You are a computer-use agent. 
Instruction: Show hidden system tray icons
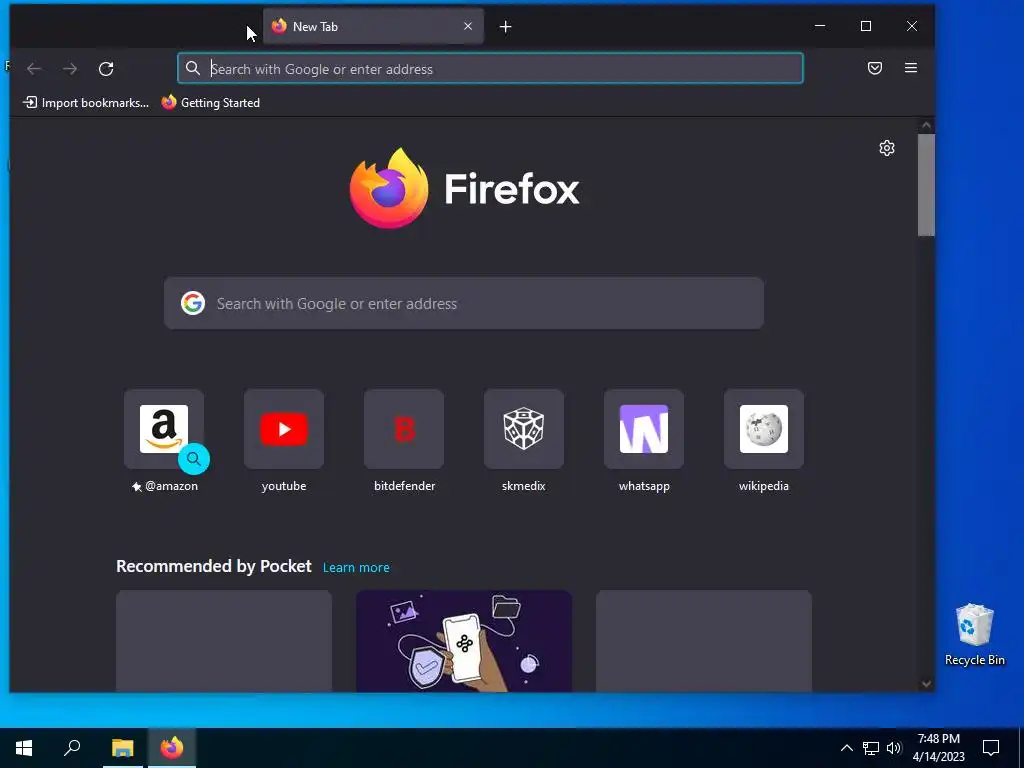(x=846, y=748)
